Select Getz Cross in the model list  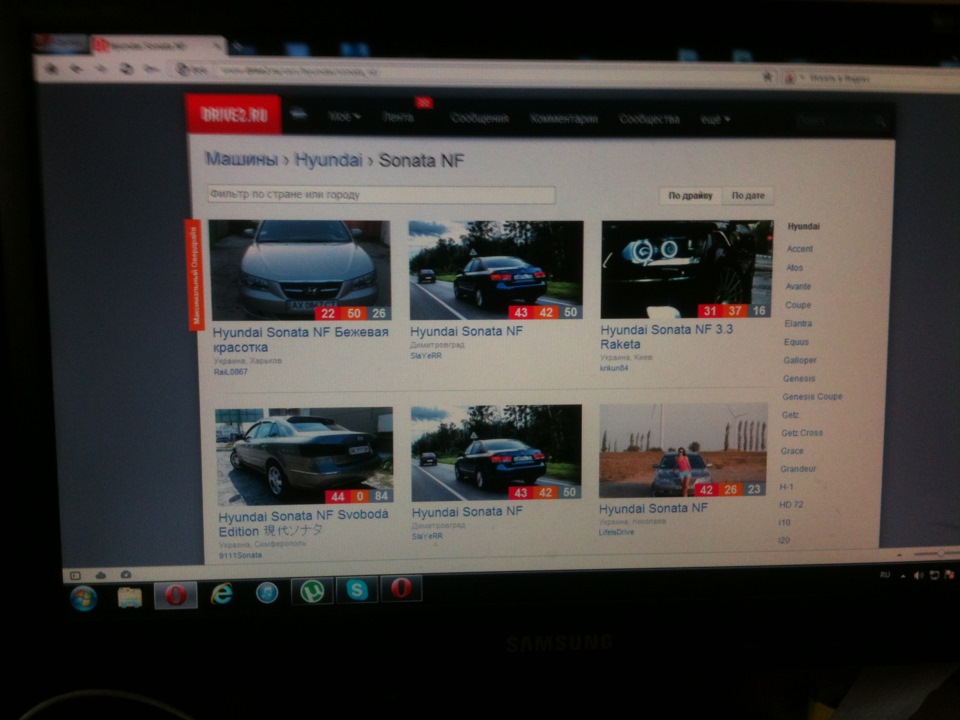click(x=802, y=432)
